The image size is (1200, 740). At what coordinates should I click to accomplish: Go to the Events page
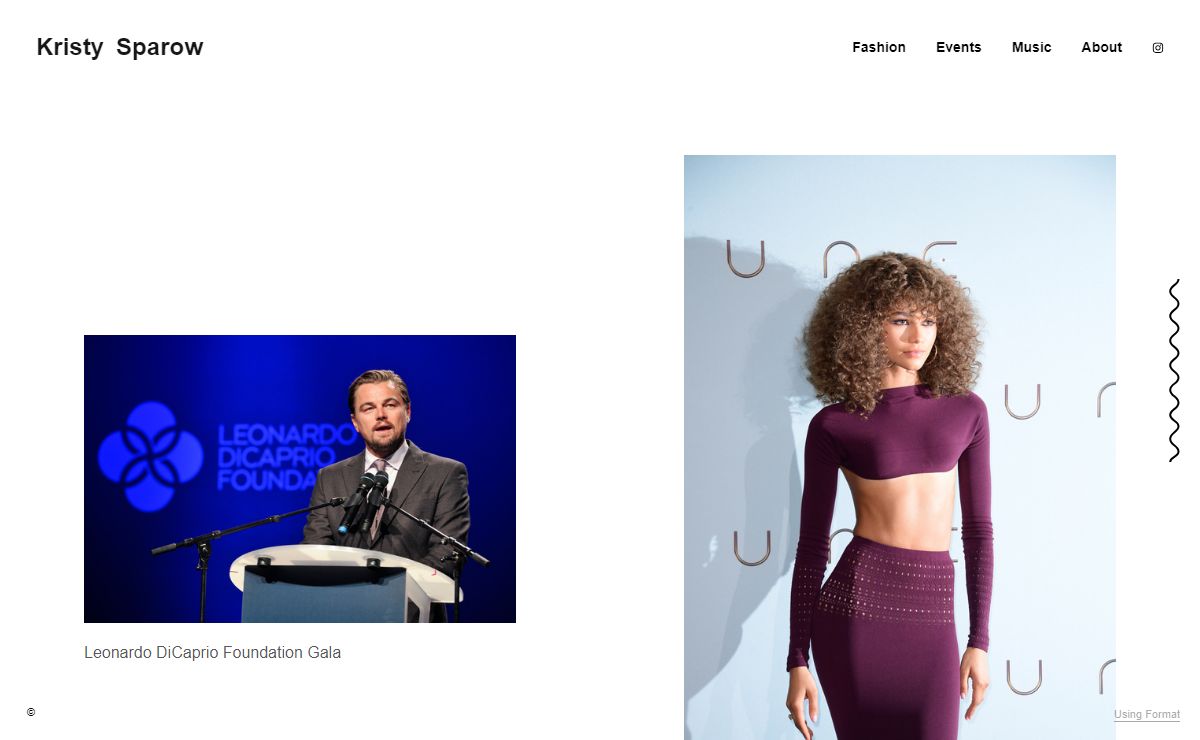coord(958,47)
